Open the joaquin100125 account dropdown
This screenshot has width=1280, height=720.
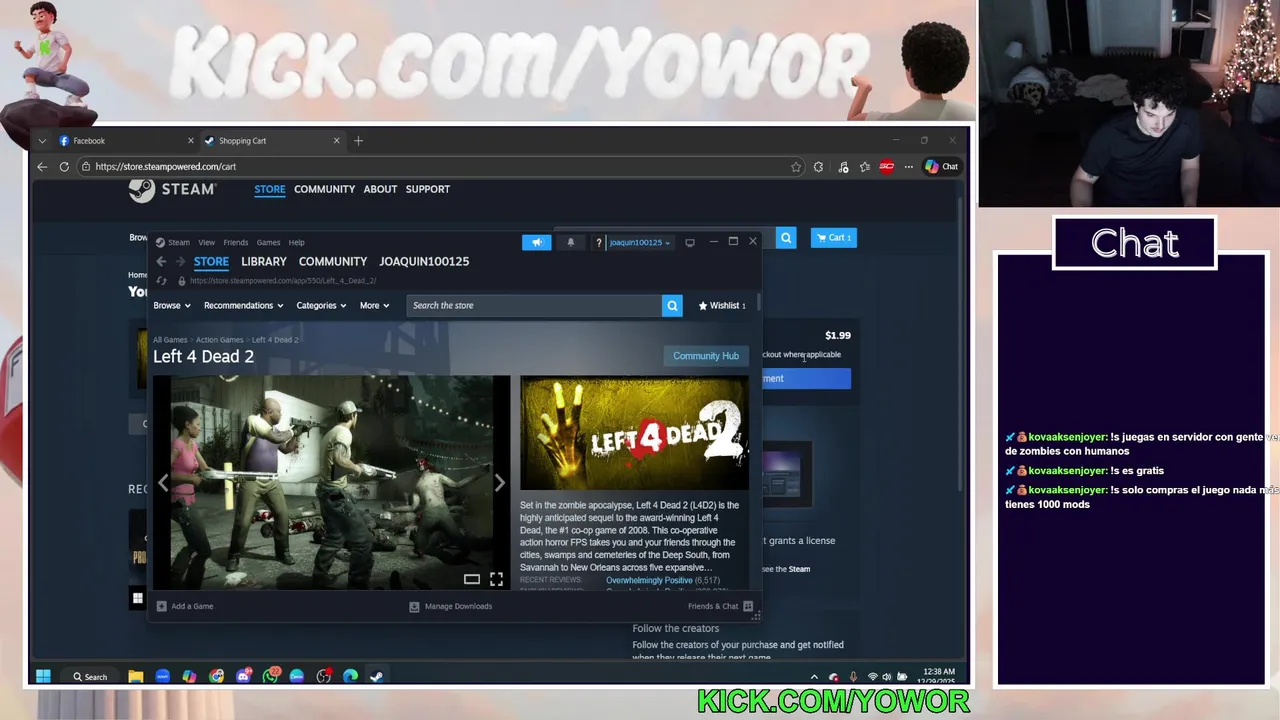[x=640, y=242]
